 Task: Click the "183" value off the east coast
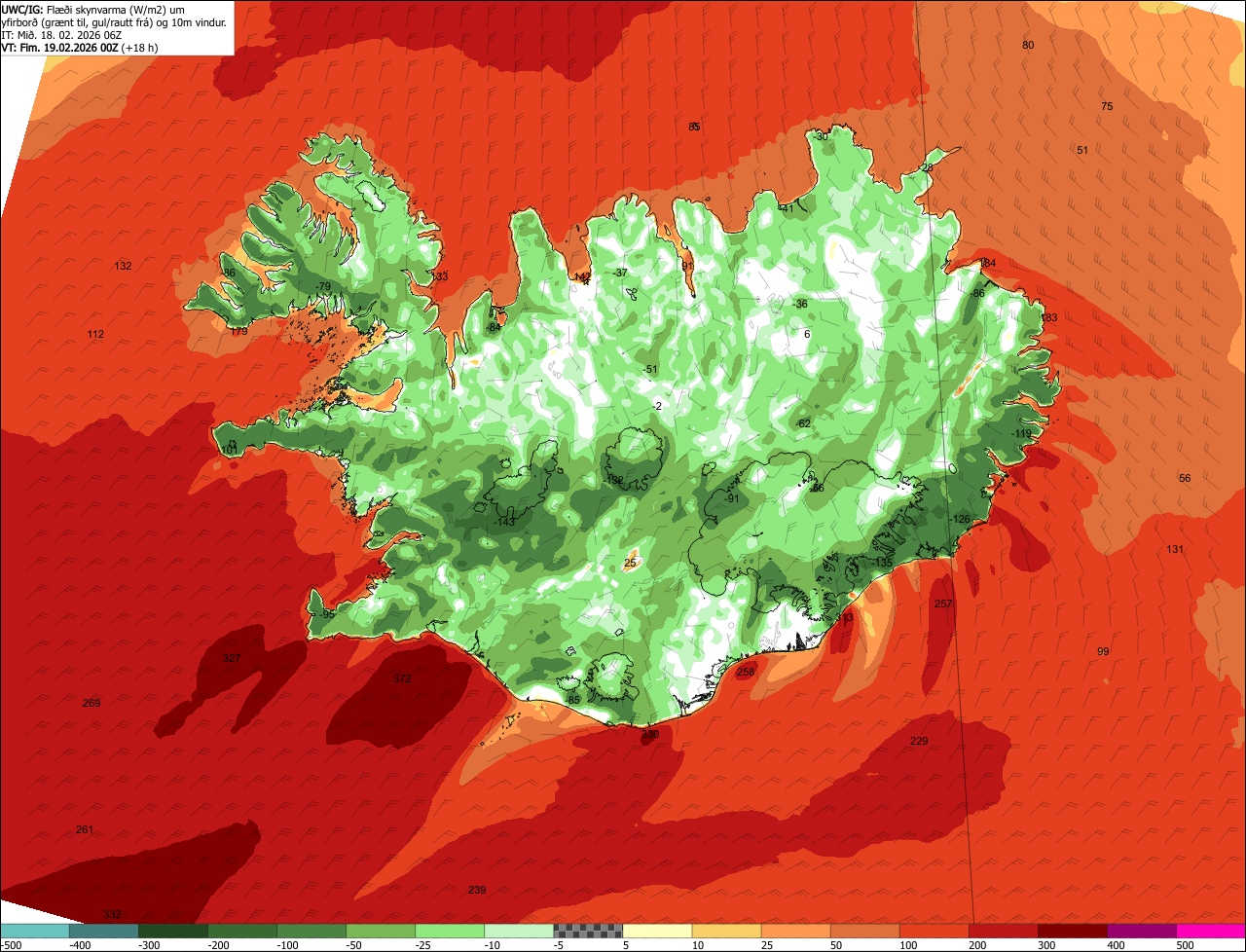[x=1049, y=317]
